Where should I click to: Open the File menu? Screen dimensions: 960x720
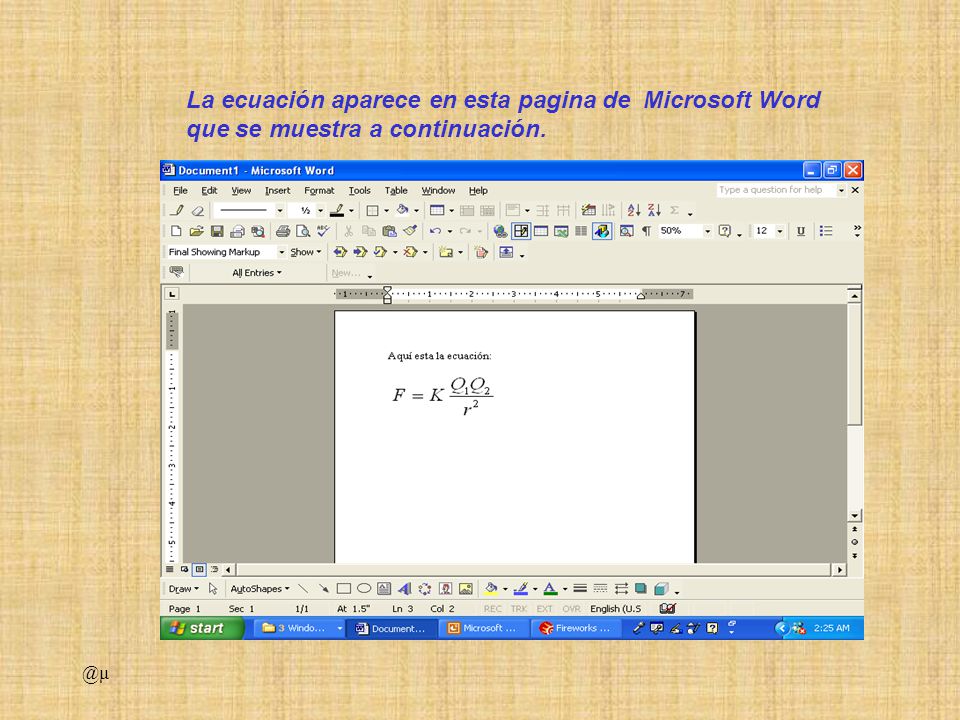coord(180,190)
